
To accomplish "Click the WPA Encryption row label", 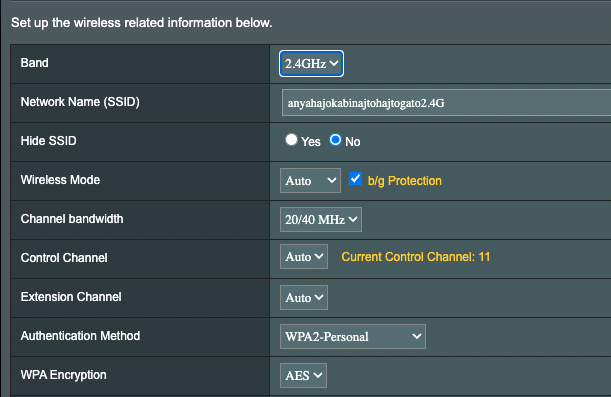I will point(64,375).
